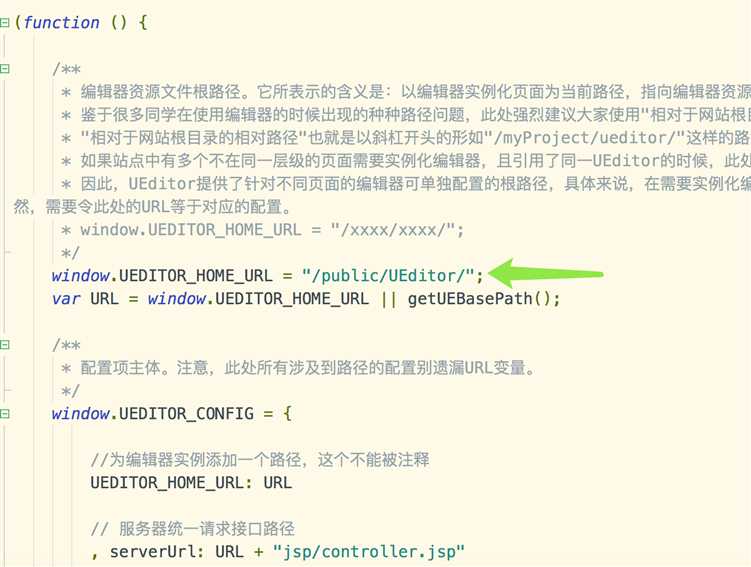This screenshot has width=751, height=567.
Task: Collapse the first /** comment block fold
Action: click(x=4, y=69)
